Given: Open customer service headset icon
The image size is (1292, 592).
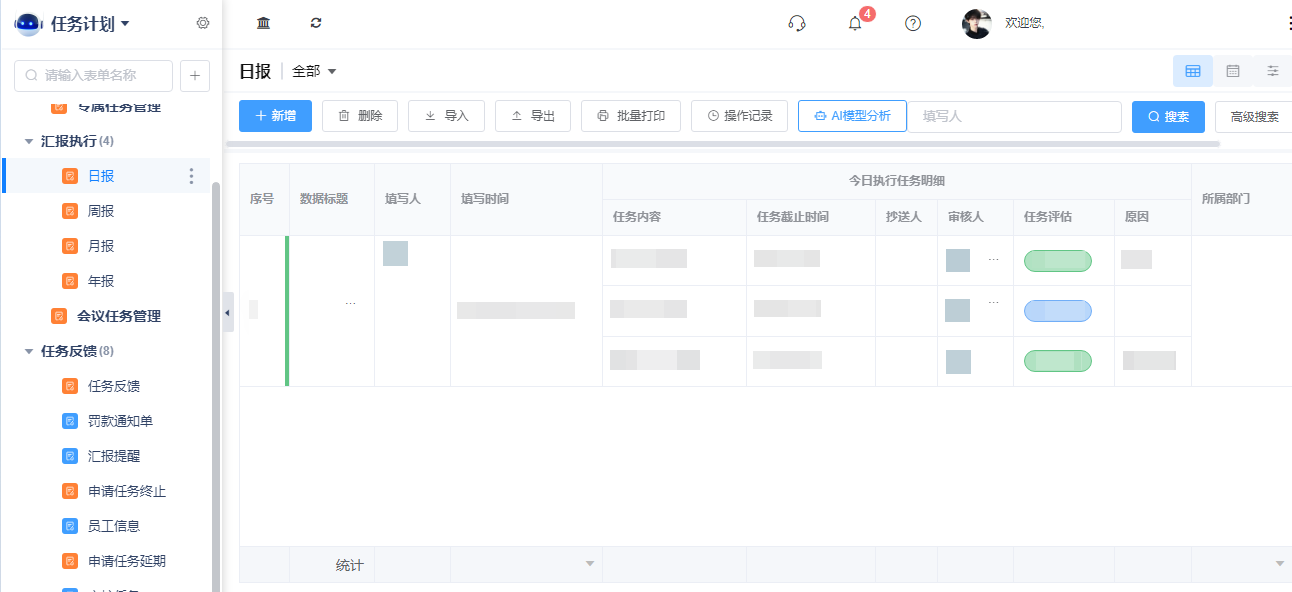Looking at the screenshot, I should [x=797, y=23].
